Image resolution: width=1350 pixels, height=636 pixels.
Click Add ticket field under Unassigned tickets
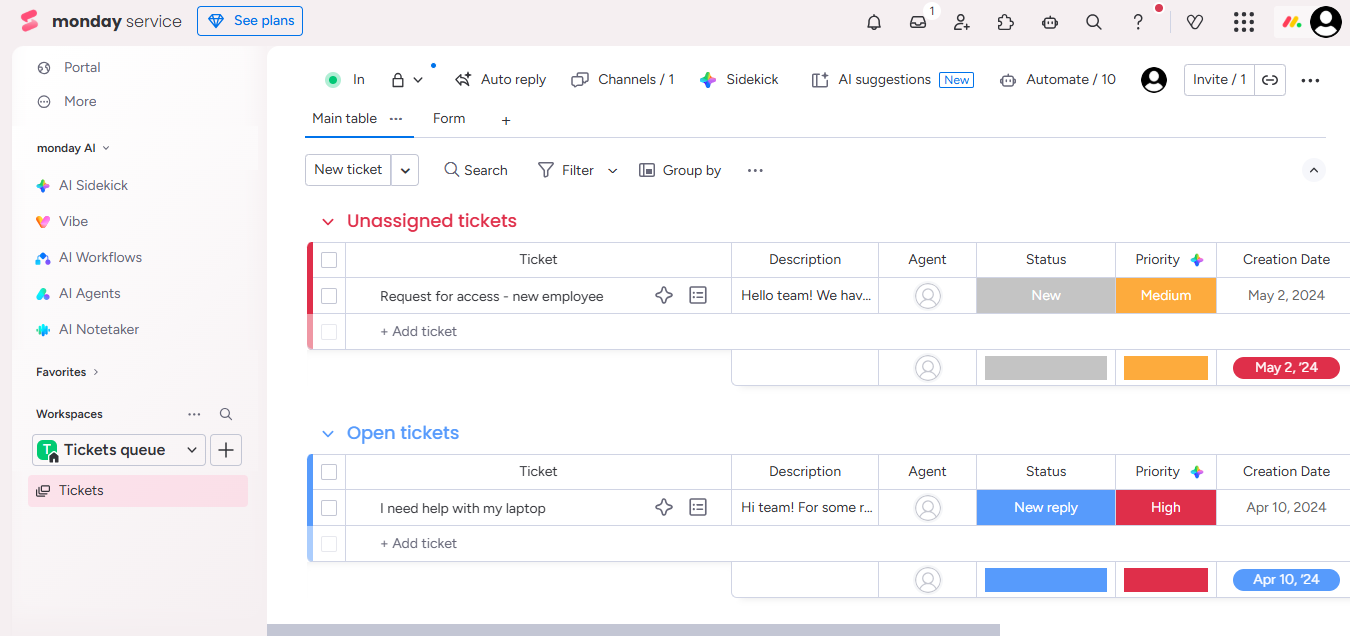[x=538, y=332]
